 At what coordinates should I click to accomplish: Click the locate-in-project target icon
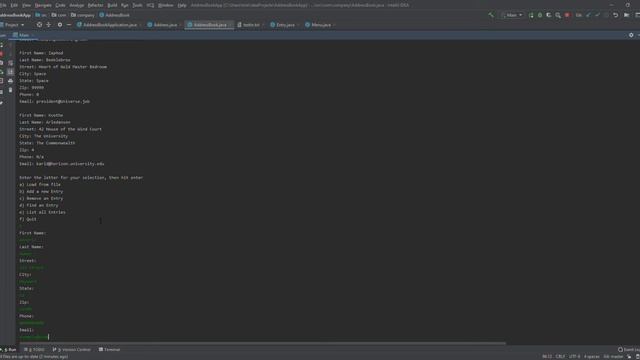pos(39,25)
